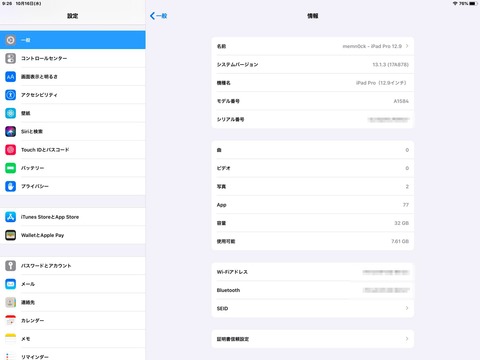Viewport: 480px width, 360px height.
Task: Tap the memn0ck - iPad Pro 12.9 name value
Action: [372, 46]
